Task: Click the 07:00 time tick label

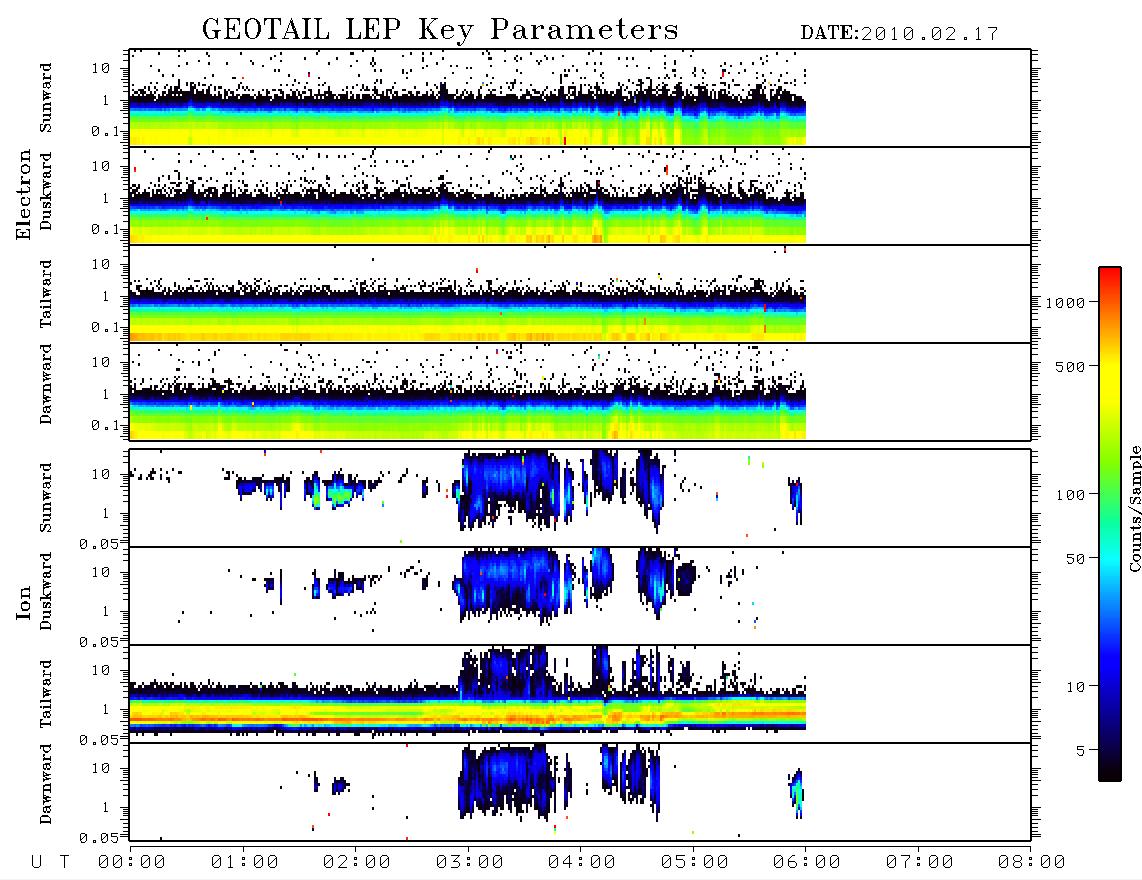Action: 919,862
